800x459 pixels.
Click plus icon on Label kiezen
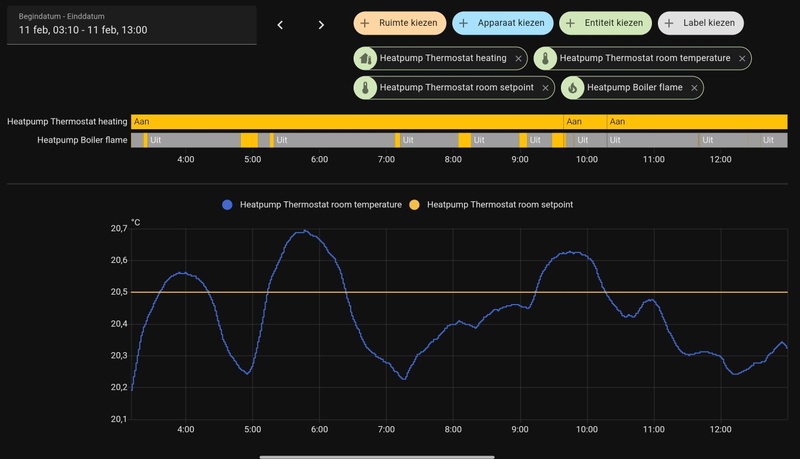pyautogui.click(x=669, y=23)
